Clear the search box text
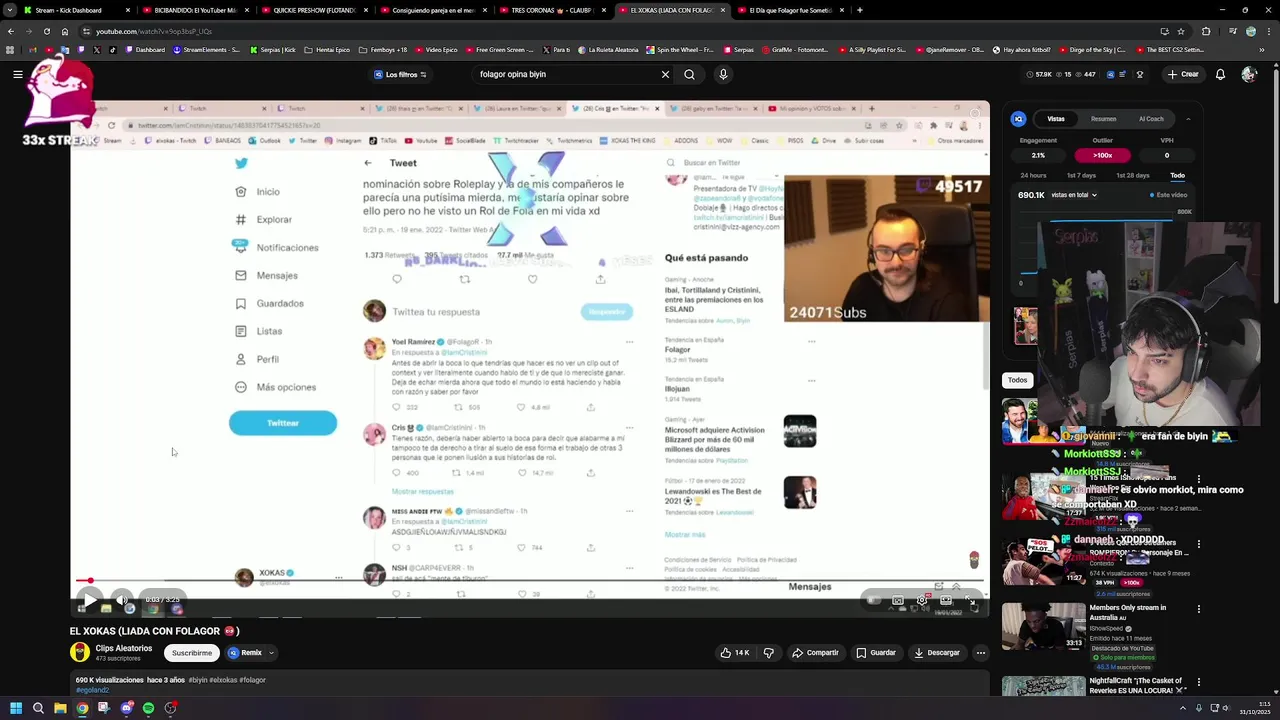The image size is (1280, 720). point(665,74)
